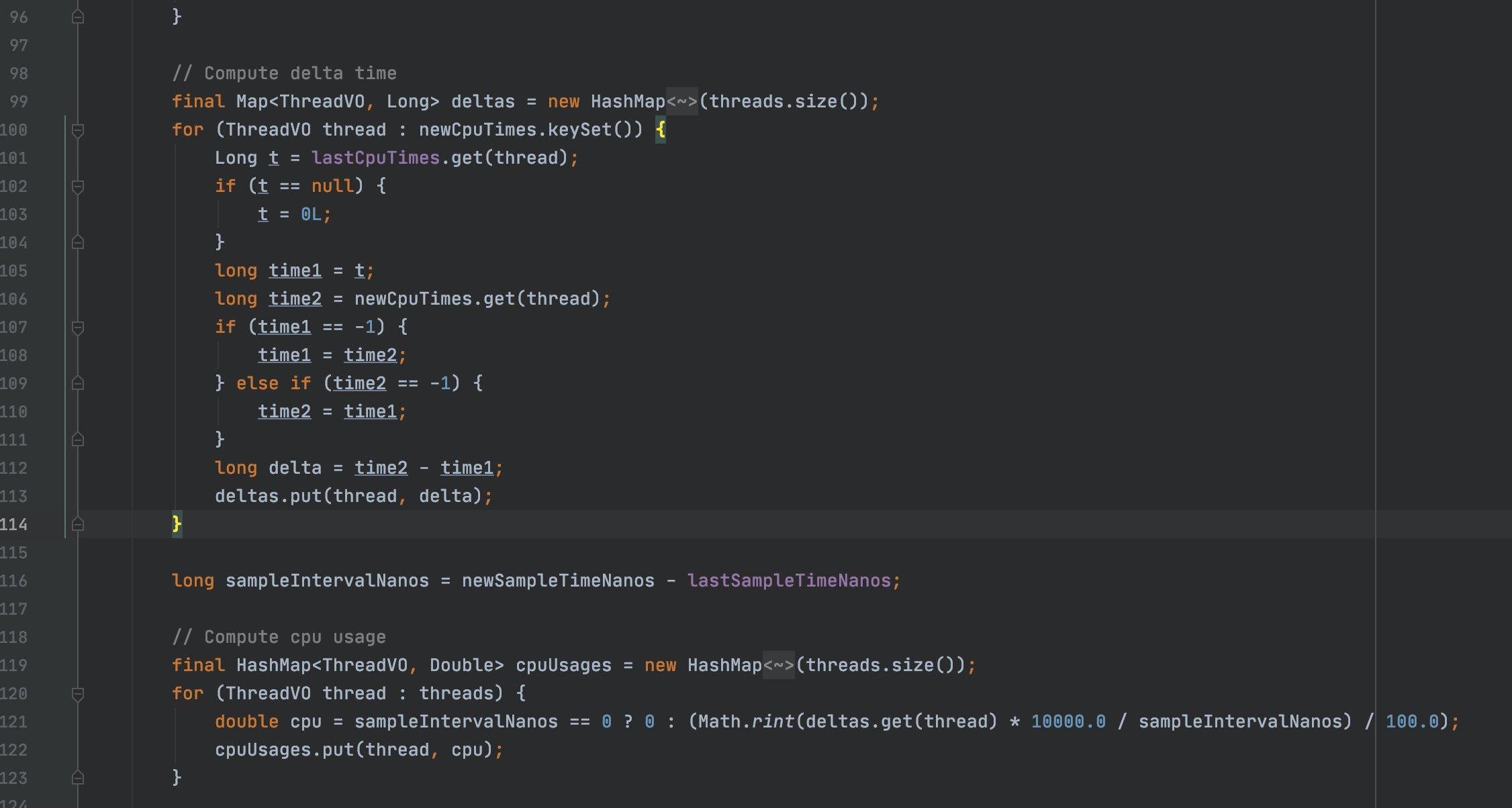
Task: Click the double keyword on line 121
Action: pyautogui.click(x=246, y=722)
